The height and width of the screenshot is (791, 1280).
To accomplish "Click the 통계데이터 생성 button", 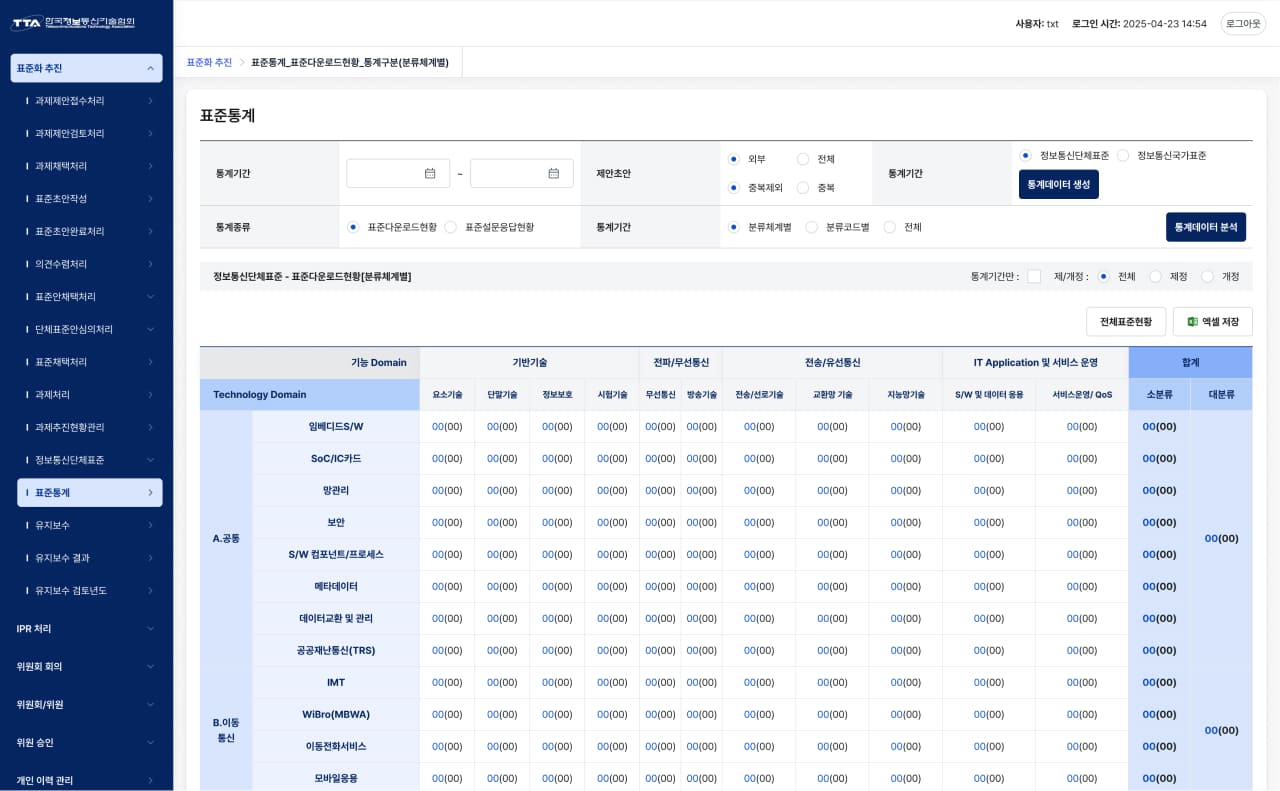I will [1058, 184].
